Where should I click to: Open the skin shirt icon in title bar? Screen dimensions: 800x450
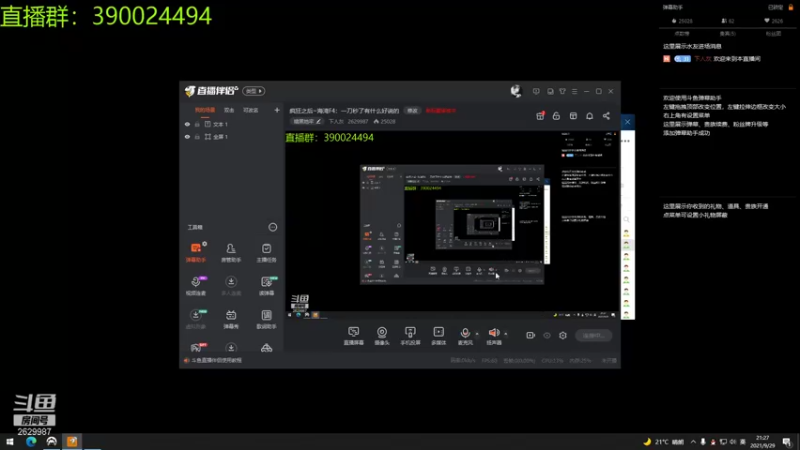point(562,91)
